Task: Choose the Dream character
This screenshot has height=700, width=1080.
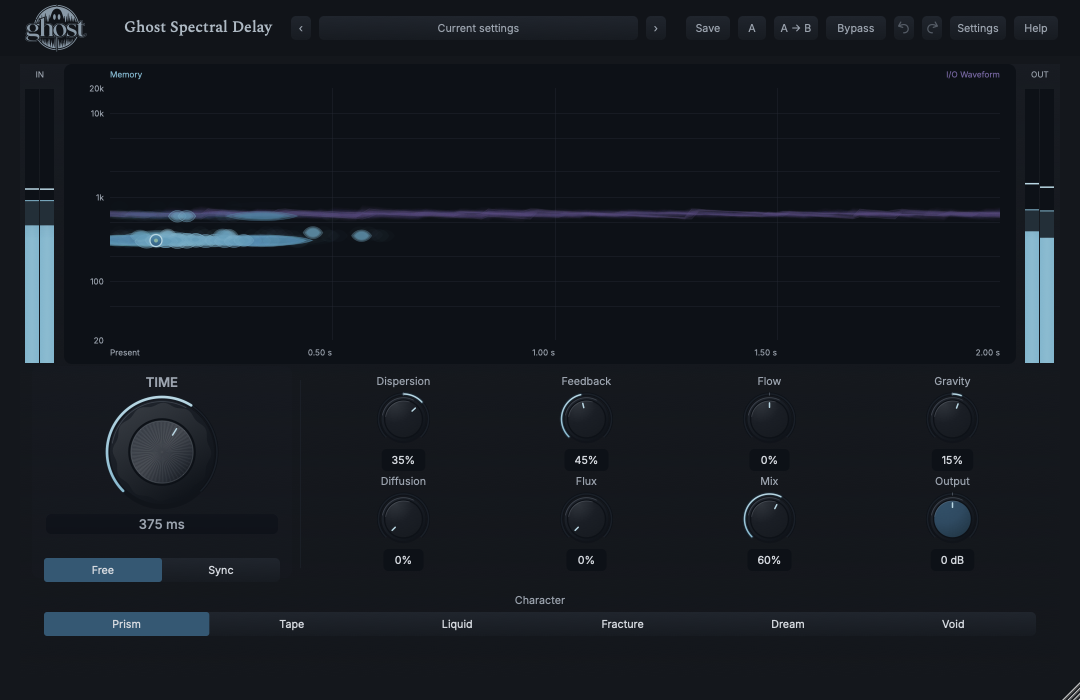Action: 787,624
